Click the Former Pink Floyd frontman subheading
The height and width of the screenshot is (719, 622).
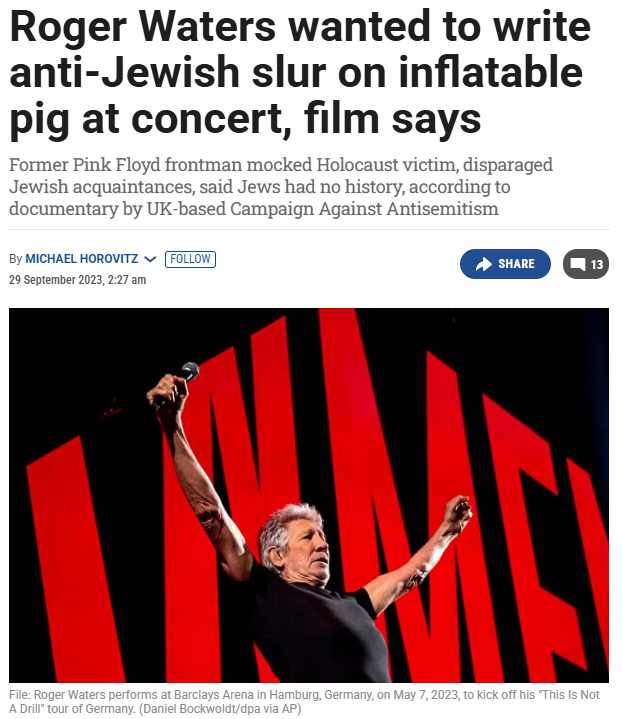281,187
